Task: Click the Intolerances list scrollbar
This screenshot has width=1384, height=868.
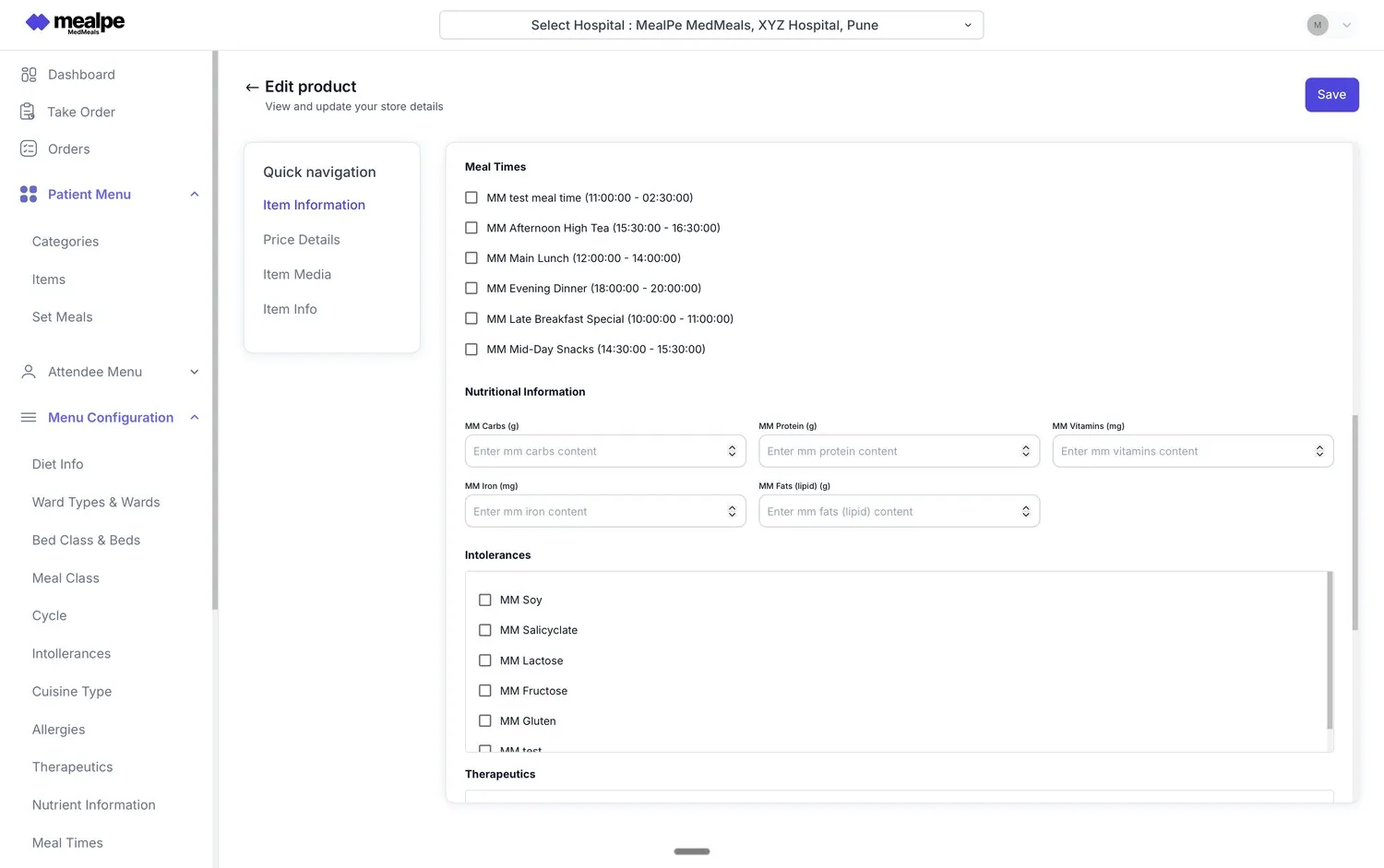Action: (x=1330, y=650)
